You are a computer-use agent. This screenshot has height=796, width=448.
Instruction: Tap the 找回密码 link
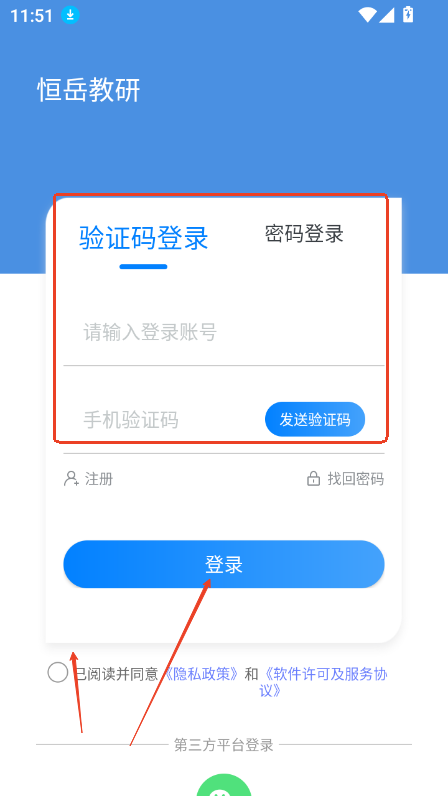pyautogui.click(x=356, y=479)
